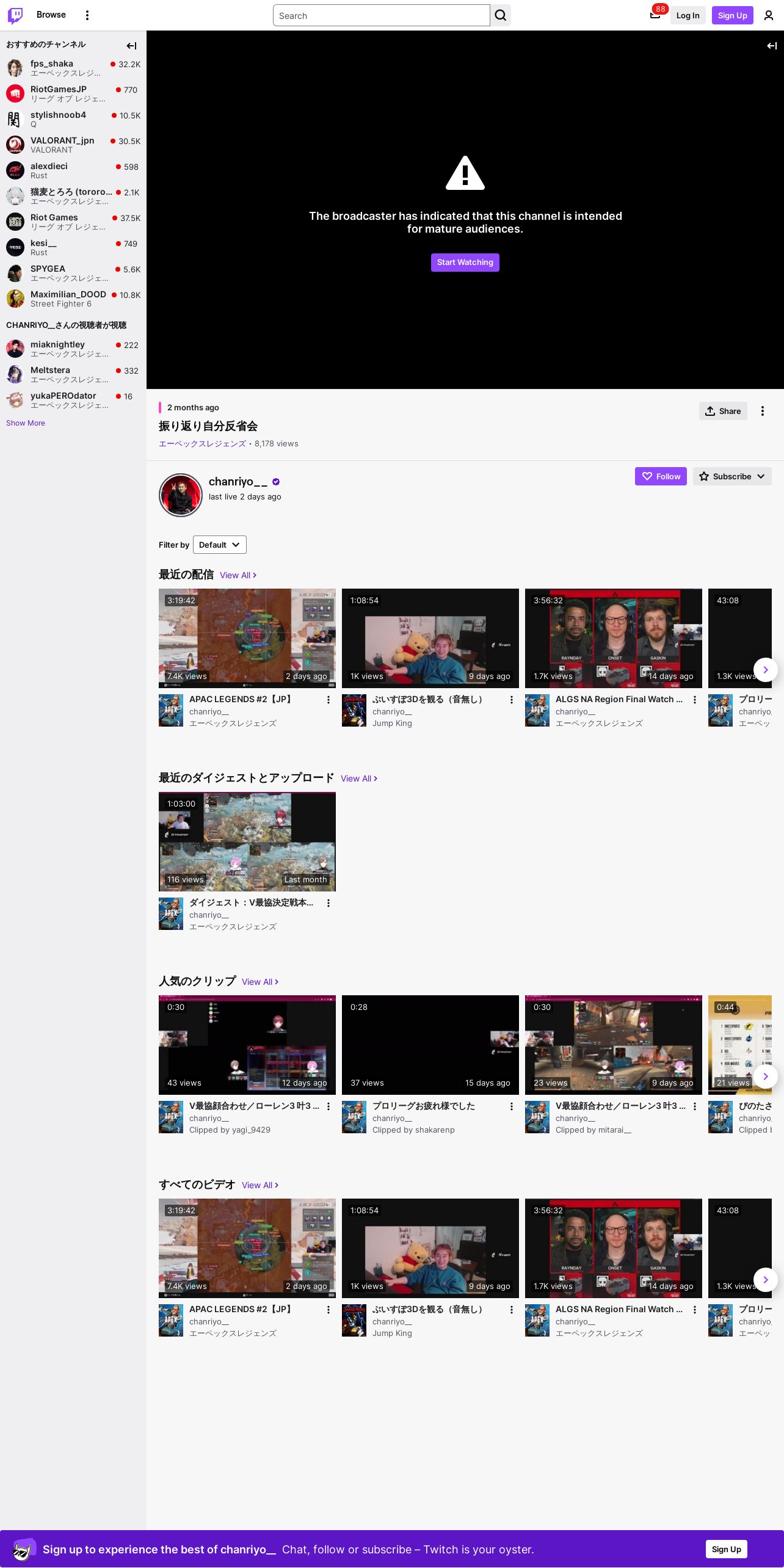Click Show More in the sidebar
The image size is (784, 1568).
[26, 423]
